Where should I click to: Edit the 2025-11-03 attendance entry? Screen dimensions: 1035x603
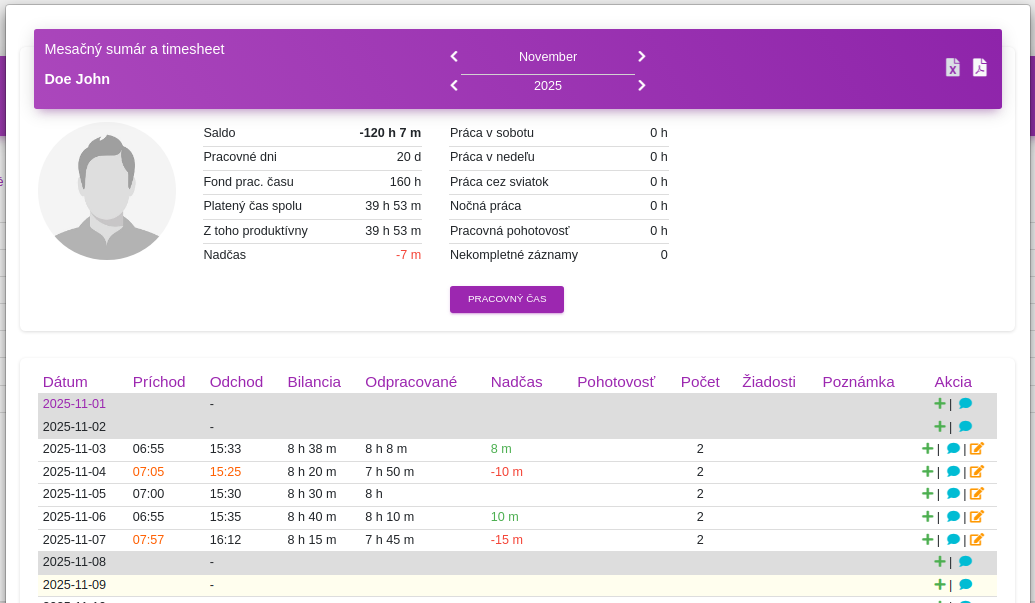tap(977, 449)
